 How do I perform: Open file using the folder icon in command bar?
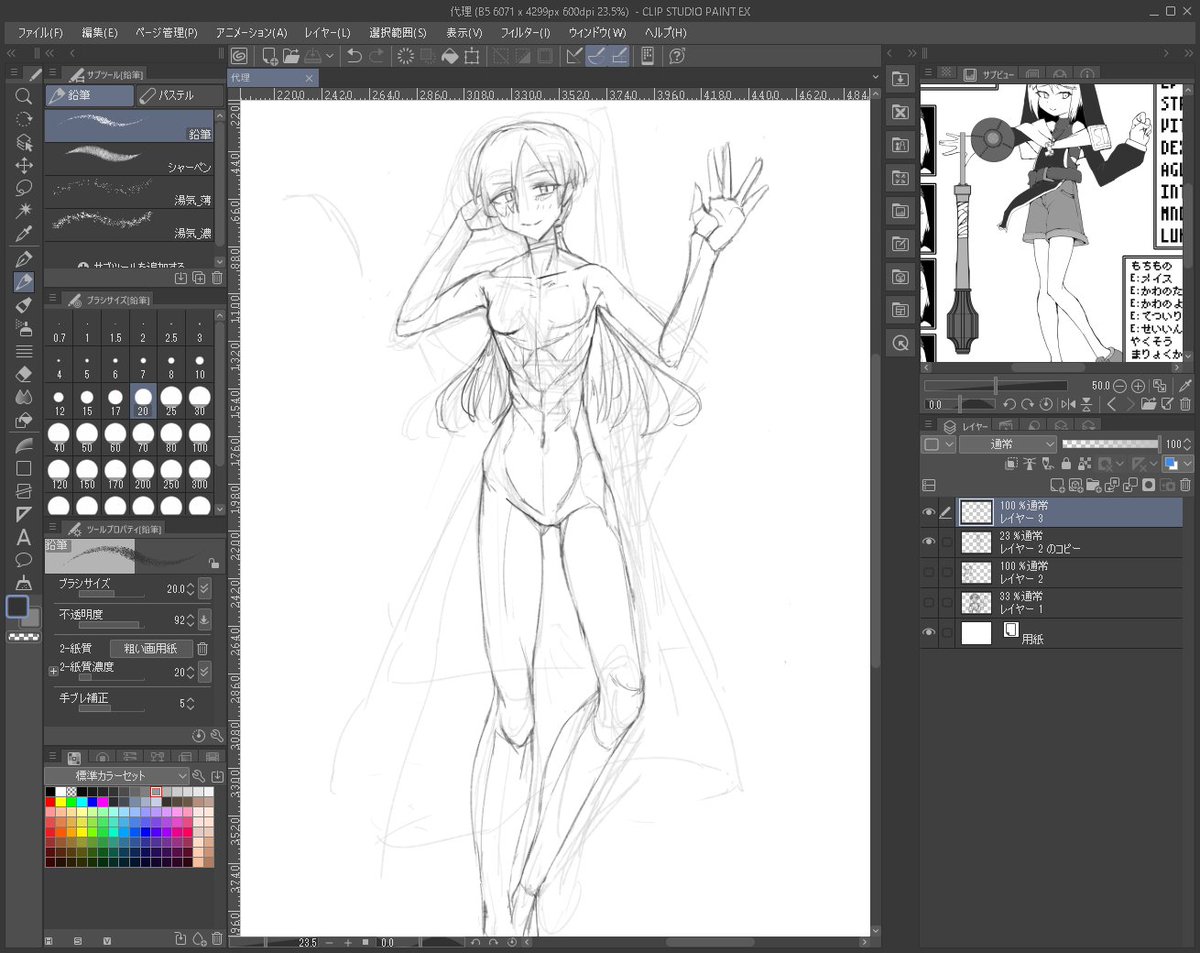pos(291,56)
